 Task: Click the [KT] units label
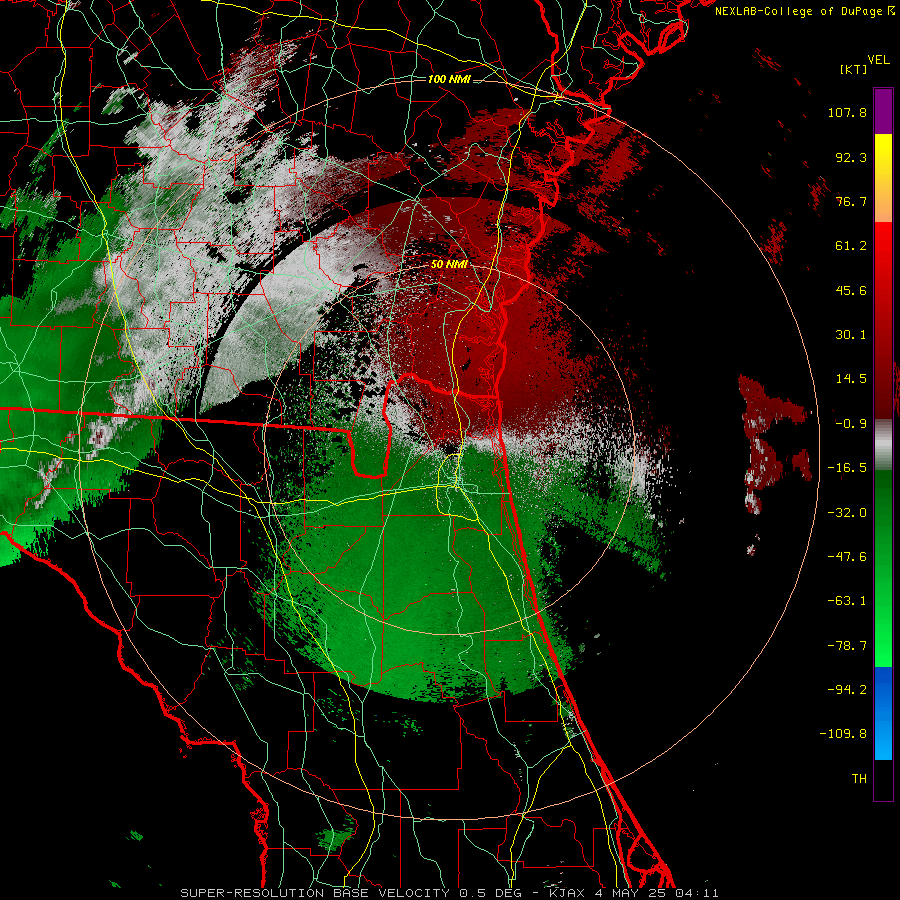pos(853,69)
